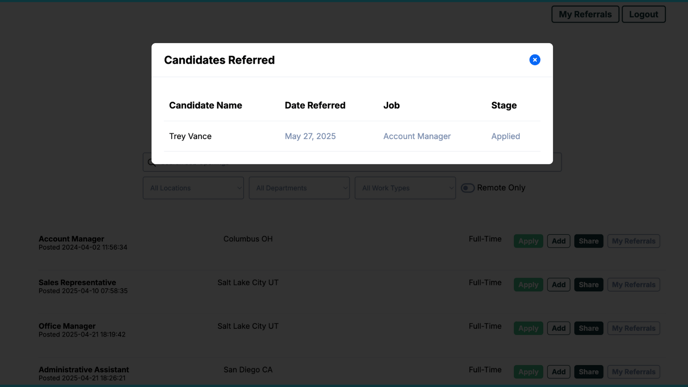View My Referrals for Sales Representative
The width and height of the screenshot is (688, 387).
tap(634, 284)
